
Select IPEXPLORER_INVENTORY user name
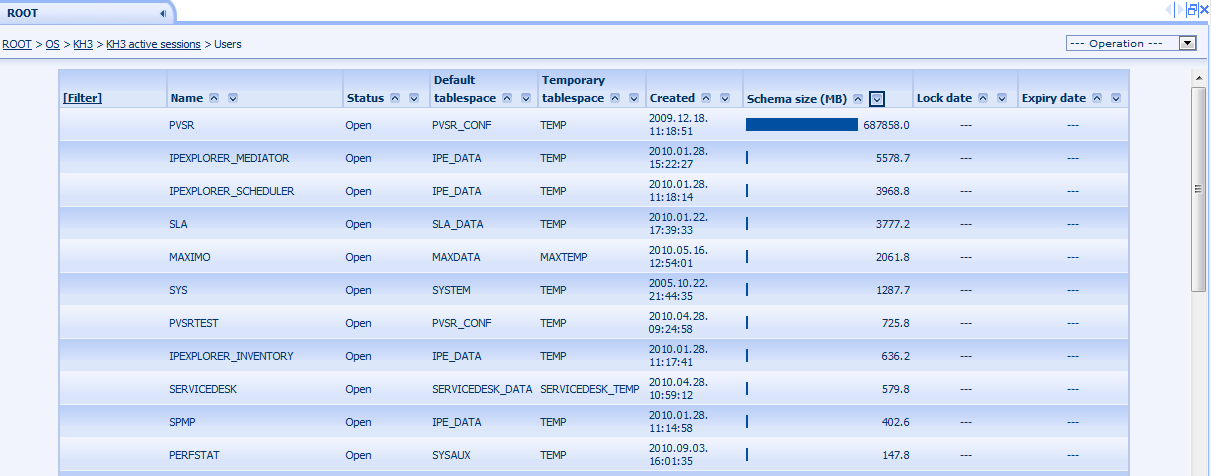click(231, 356)
